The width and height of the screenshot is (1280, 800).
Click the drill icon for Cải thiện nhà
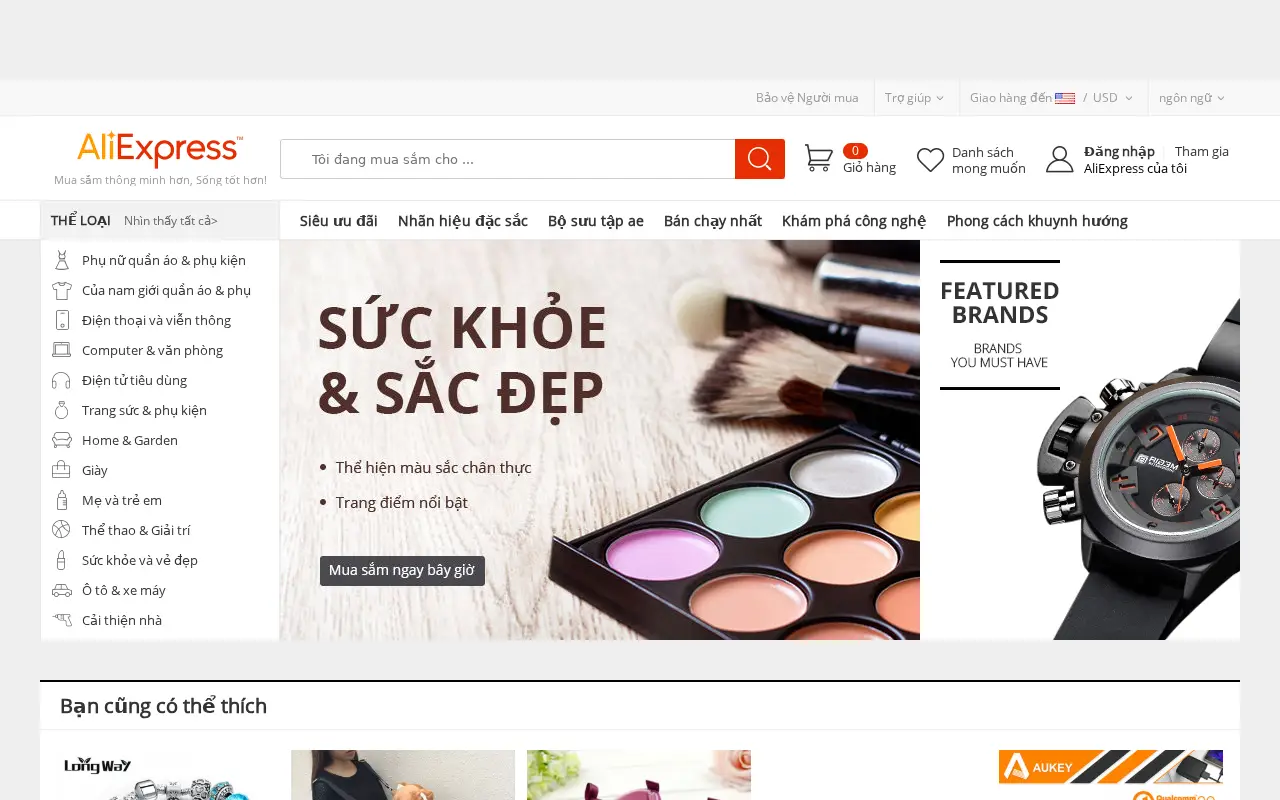click(62, 620)
